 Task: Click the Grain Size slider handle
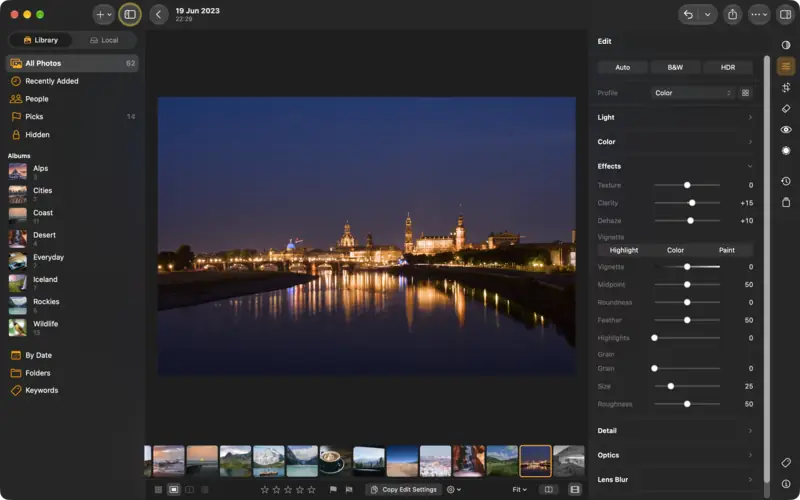coord(671,386)
